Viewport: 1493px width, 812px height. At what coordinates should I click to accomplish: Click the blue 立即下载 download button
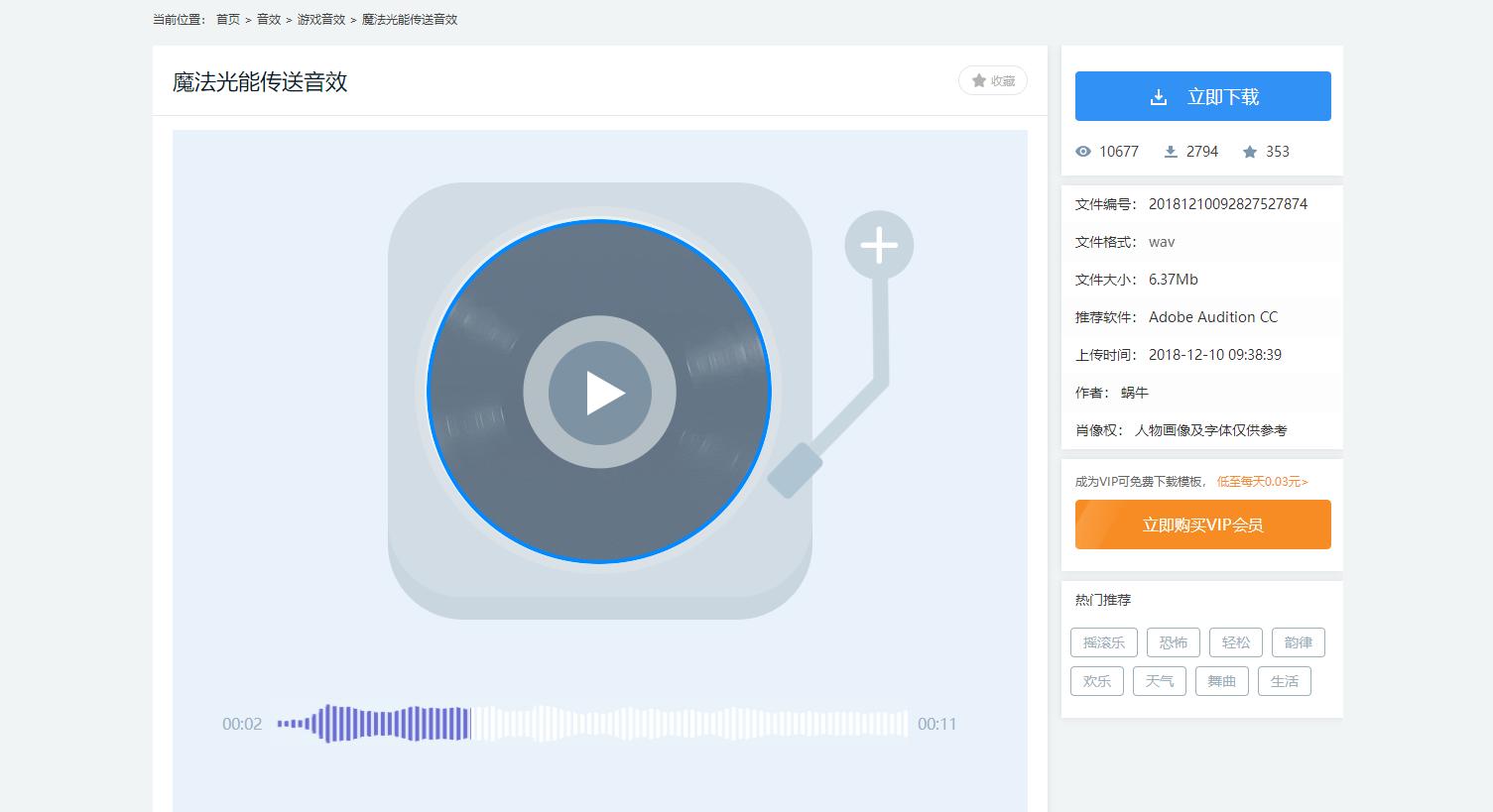[1202, 96]
